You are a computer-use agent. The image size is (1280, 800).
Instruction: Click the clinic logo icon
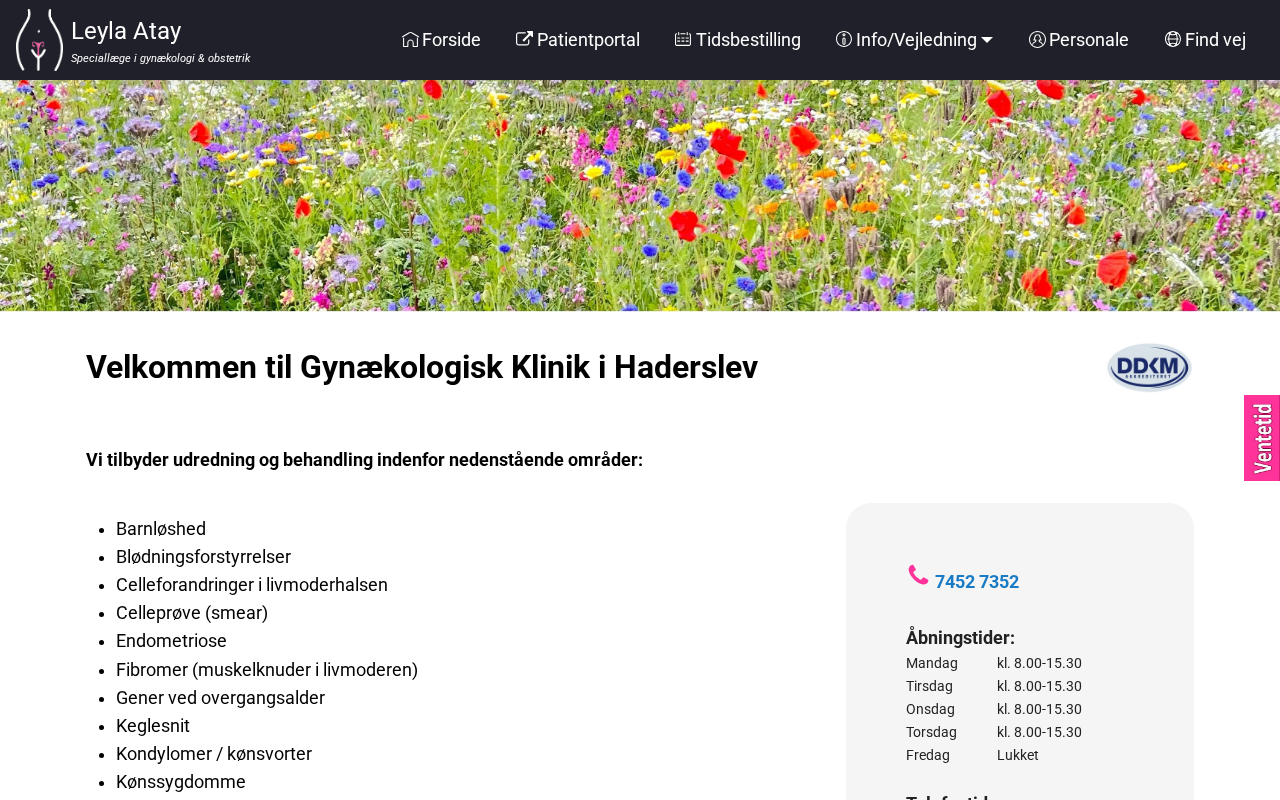39,40
